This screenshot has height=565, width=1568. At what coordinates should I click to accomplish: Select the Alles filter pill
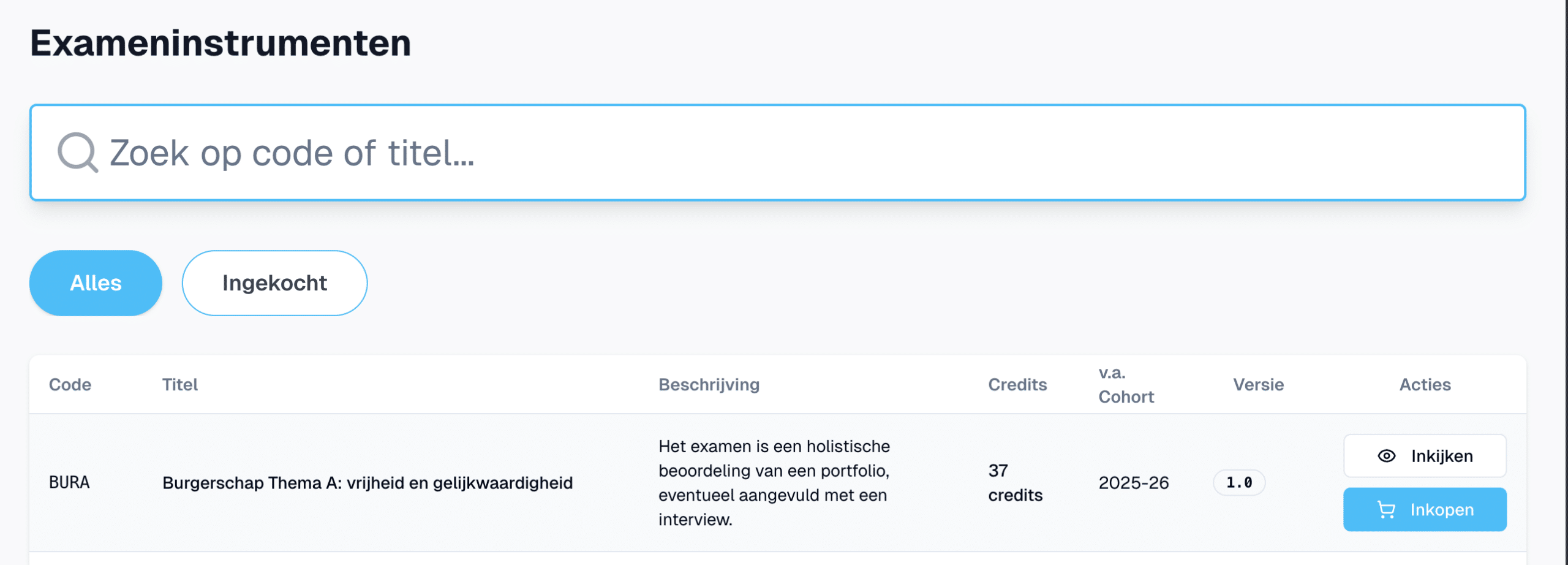pos(96,283)
